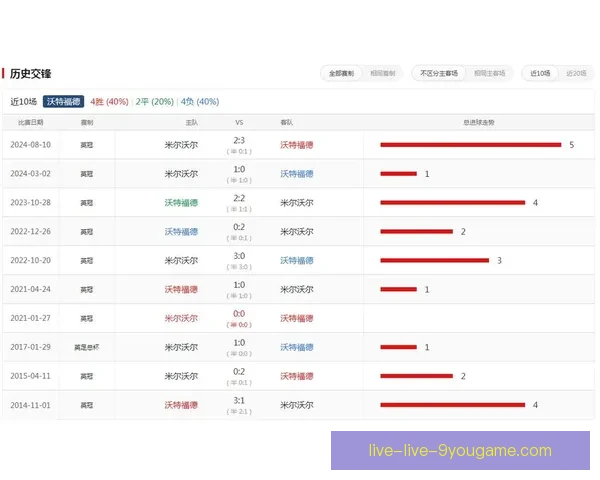Switch to the 相同主客场 filter option
600x480 pixels.
tap(489, 73)
